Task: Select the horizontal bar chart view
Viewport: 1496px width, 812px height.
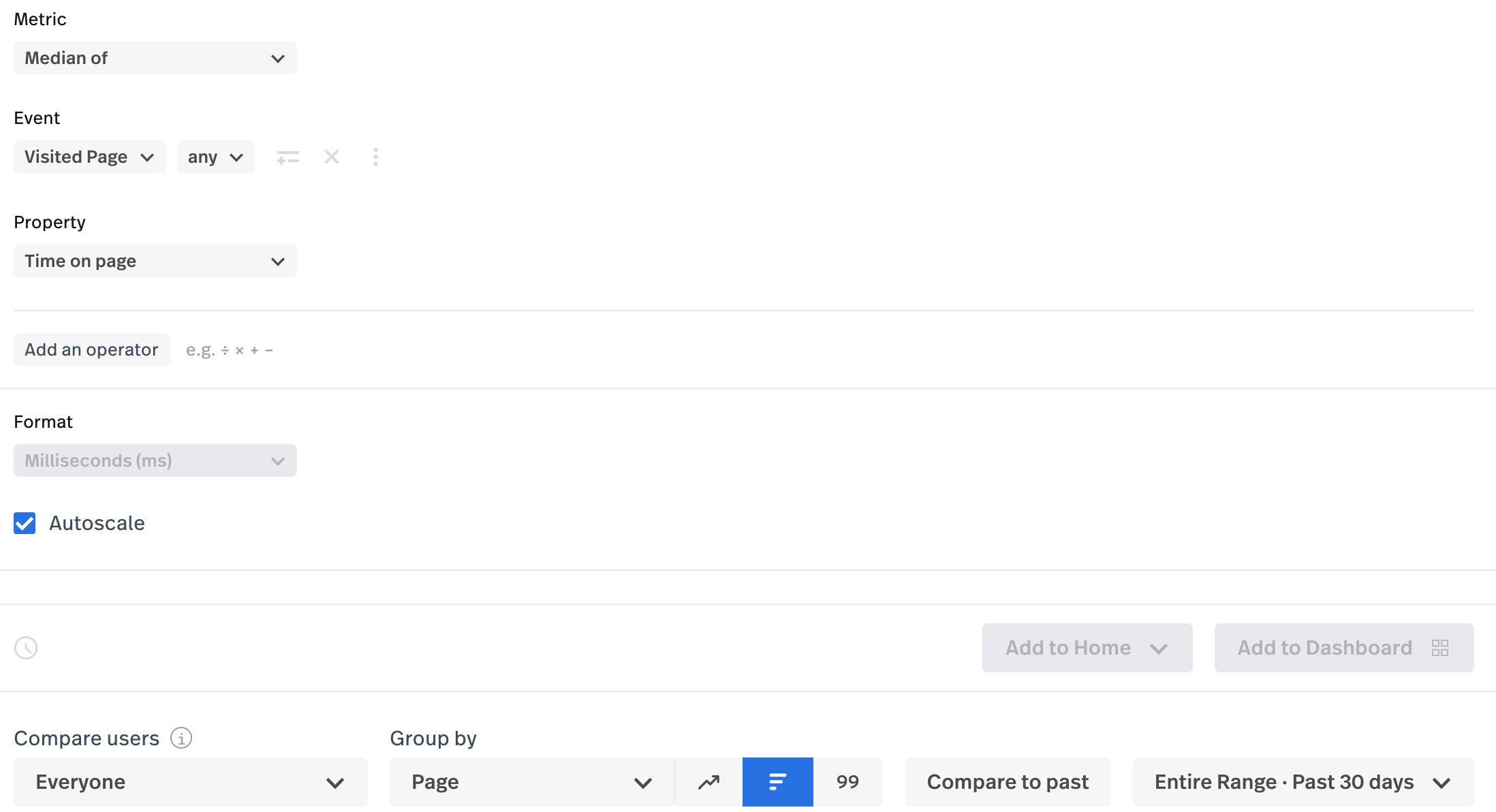Action: click(777, 782)
